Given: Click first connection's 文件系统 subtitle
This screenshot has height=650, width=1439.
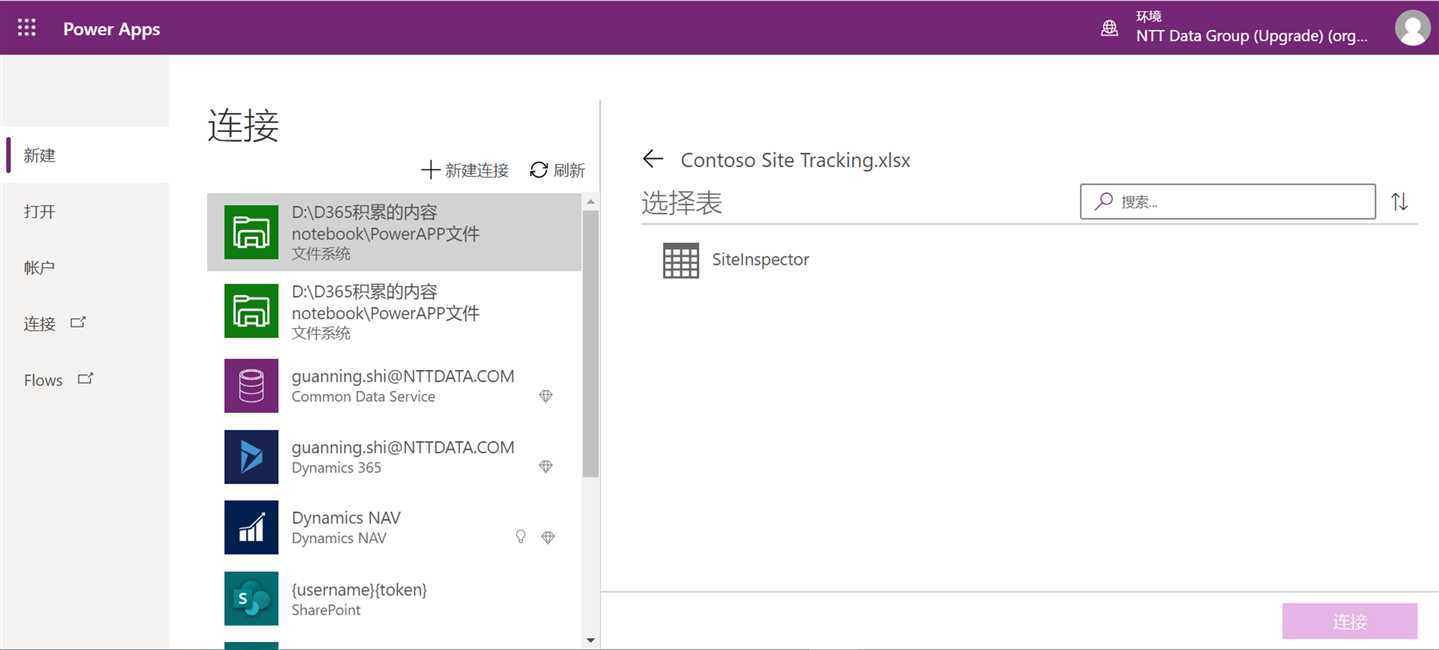Looking at the screenshot, I should pyautogui.click(x=321, y=254).
